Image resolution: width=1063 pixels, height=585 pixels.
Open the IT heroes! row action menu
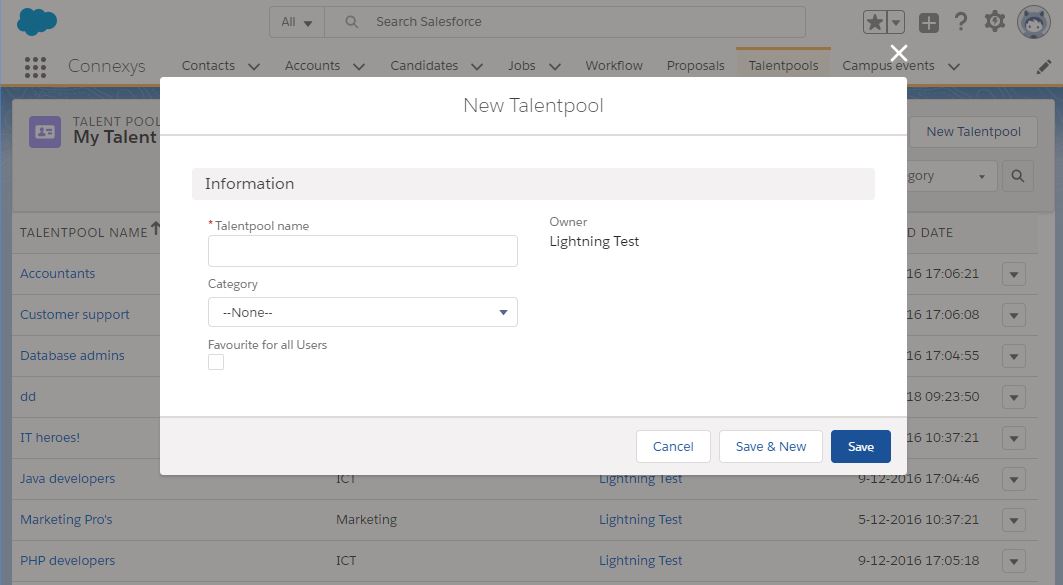click(1014, 439)
